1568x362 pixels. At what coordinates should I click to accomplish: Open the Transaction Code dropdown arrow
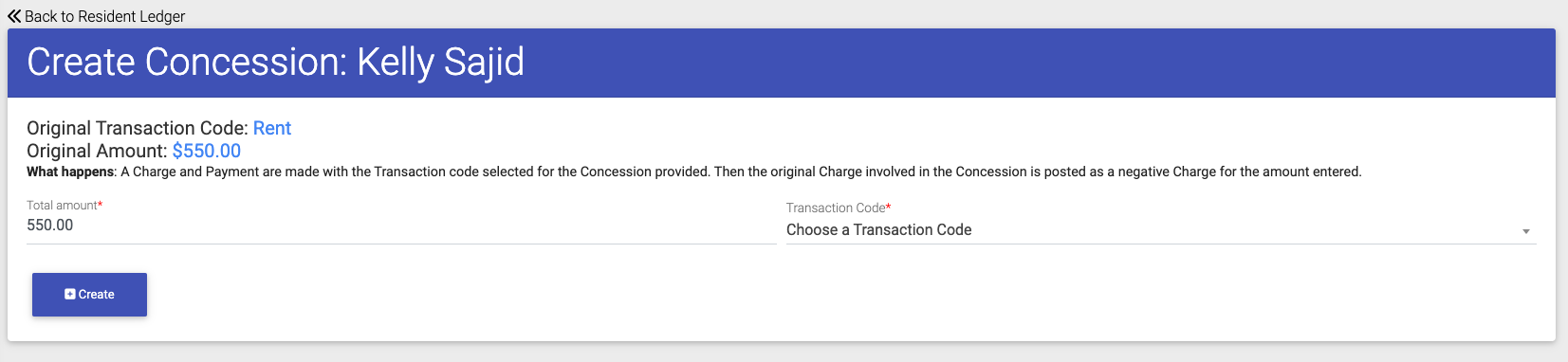1526,231
